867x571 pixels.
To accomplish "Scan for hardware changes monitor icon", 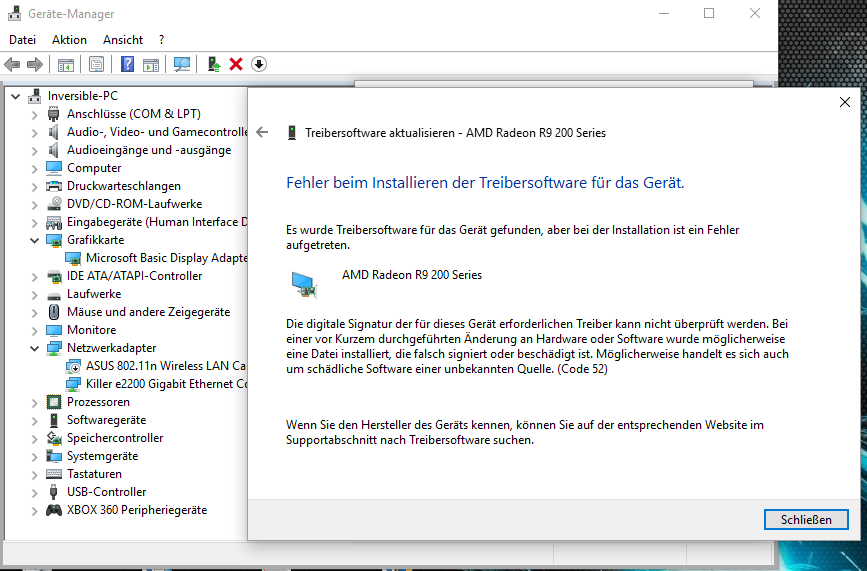I will 182,65.
